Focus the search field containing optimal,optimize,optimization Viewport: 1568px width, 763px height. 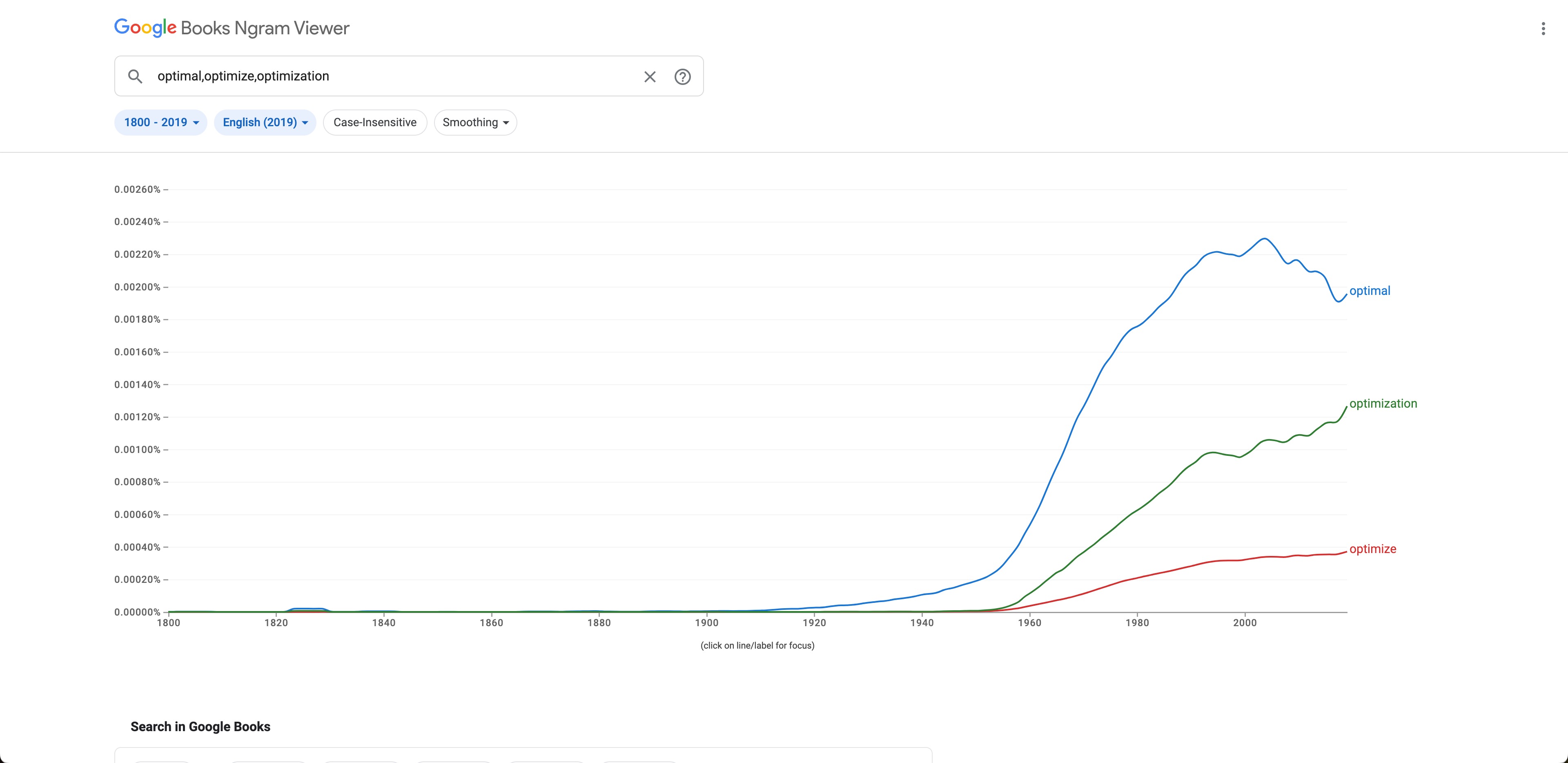[x=390, y=76]
